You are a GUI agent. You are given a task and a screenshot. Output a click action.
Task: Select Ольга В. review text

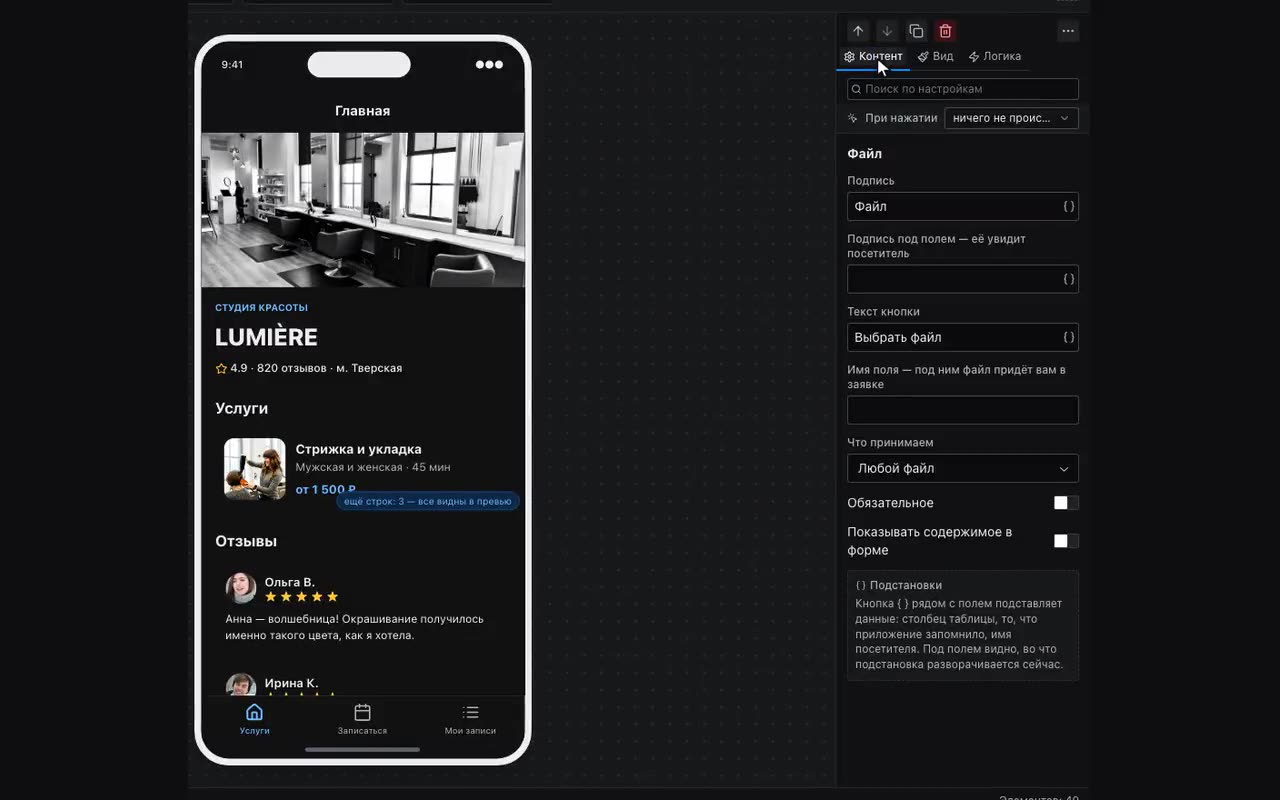pos(355,627)
